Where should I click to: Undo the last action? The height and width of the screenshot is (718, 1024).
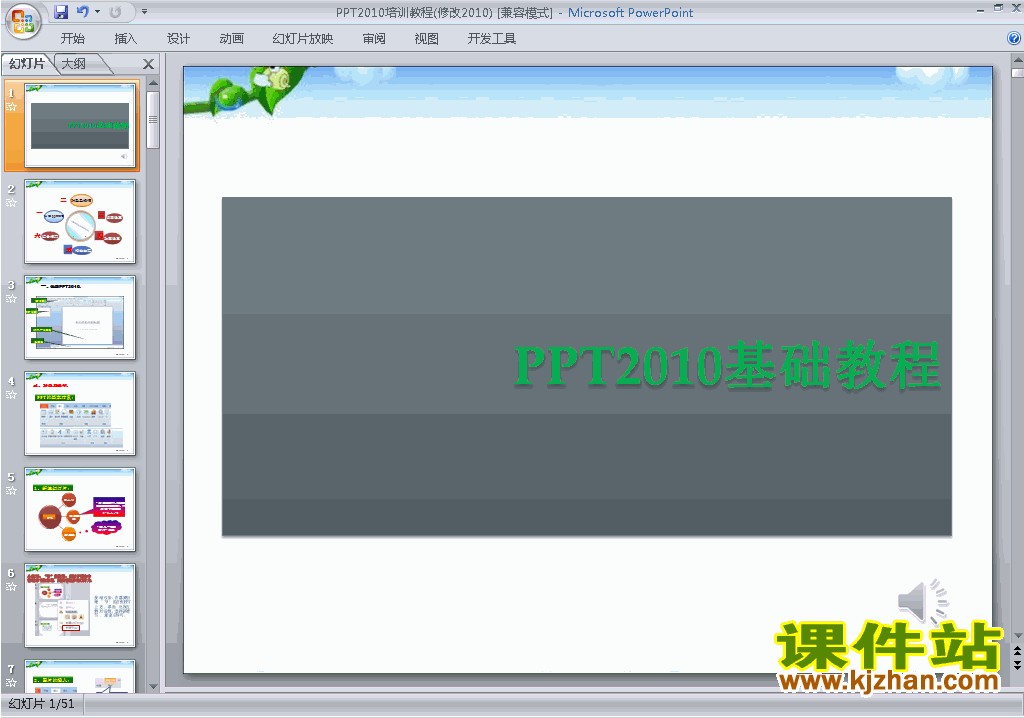coord(82,12)
